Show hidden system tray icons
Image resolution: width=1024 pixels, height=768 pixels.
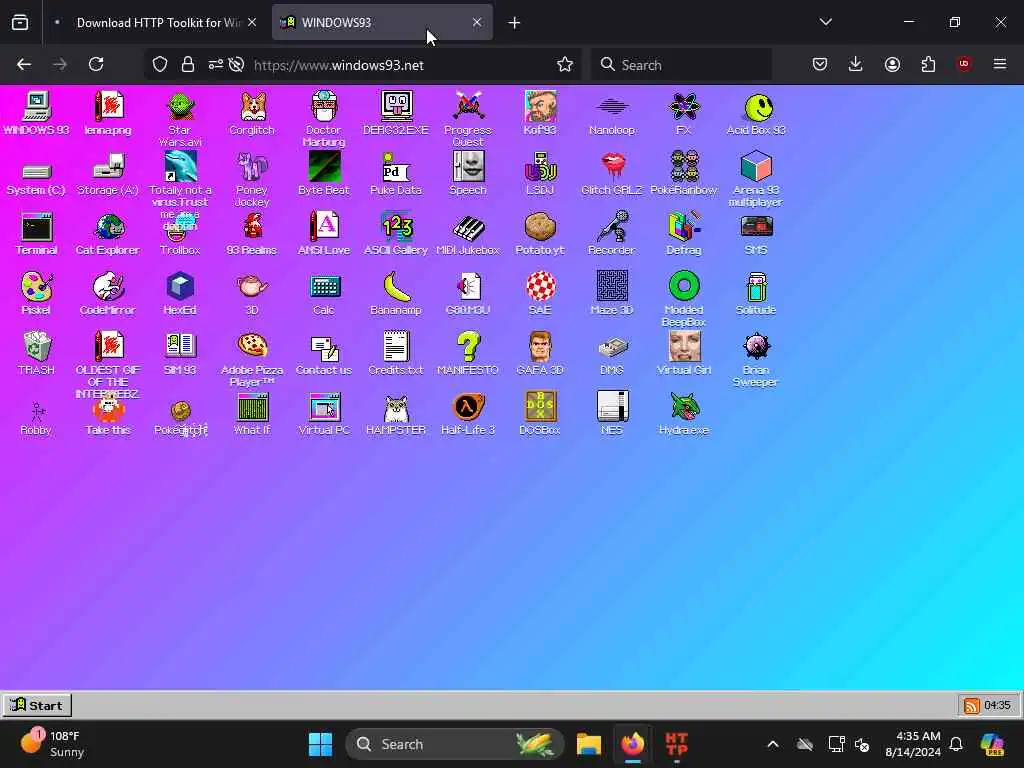click(773, 744)
